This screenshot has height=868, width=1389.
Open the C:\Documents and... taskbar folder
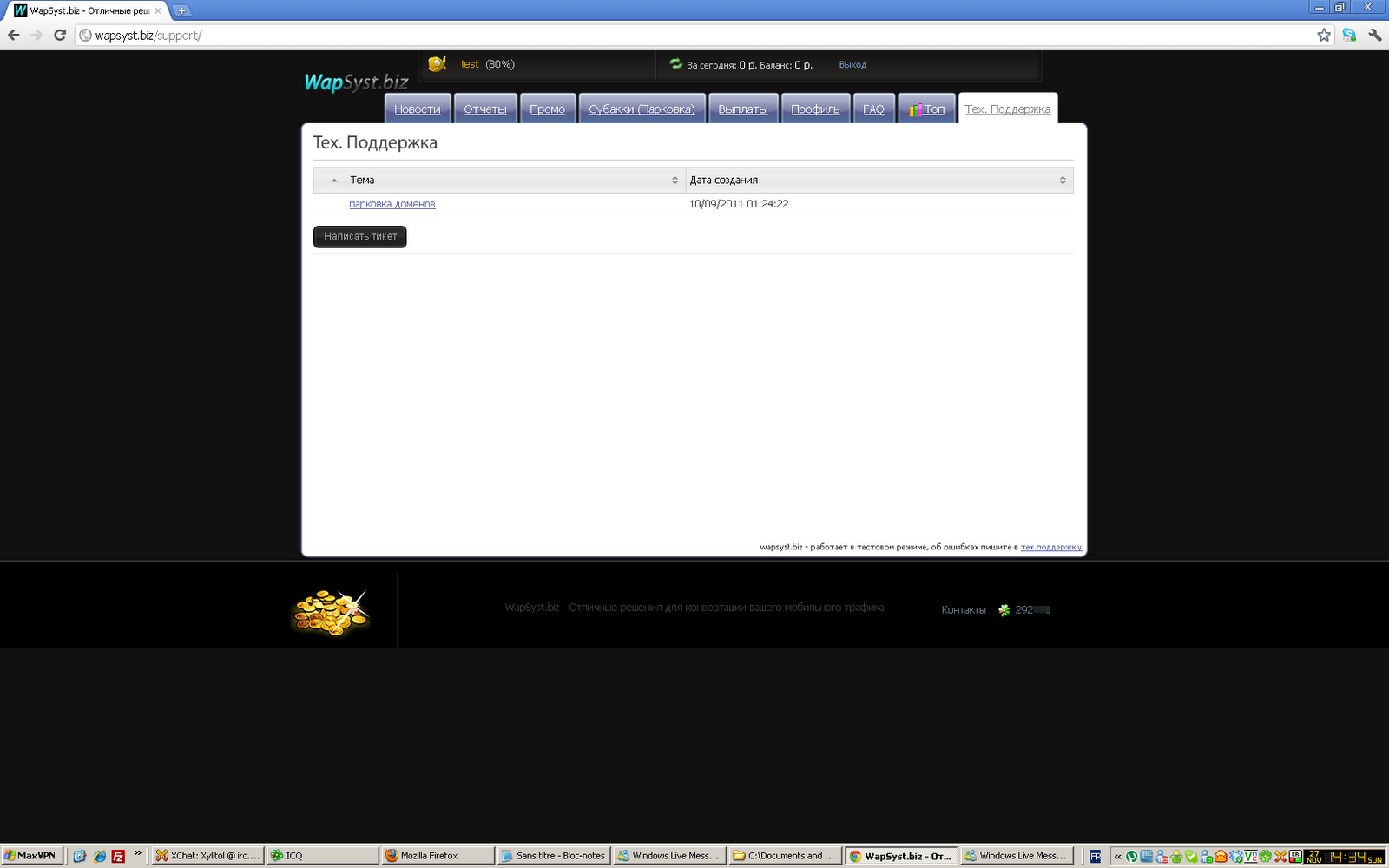pyautogui.click(x=785, y=856)
